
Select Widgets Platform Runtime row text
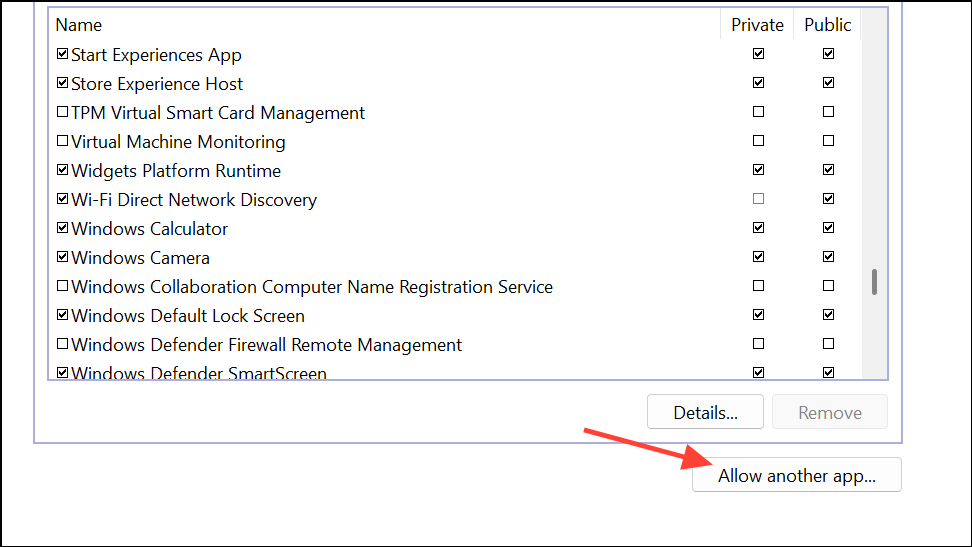click(x=176, y=171)
